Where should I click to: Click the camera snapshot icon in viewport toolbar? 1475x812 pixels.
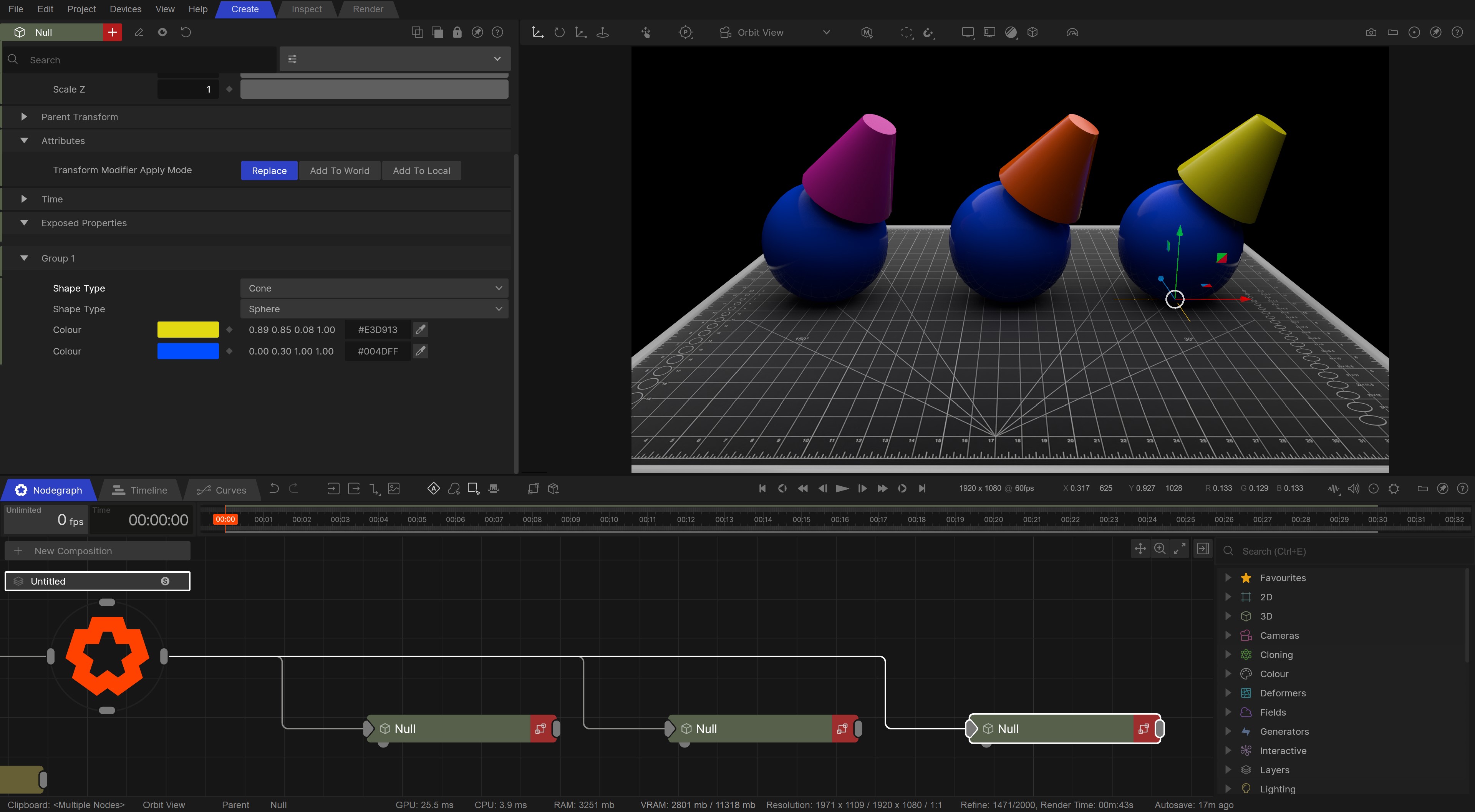point(1371,33)
